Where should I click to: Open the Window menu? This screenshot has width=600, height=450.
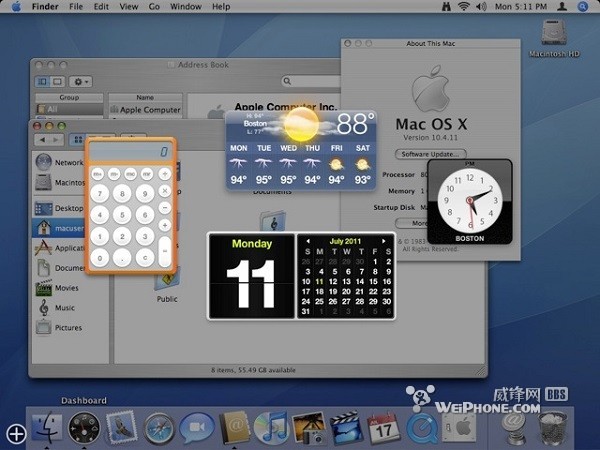[186, 7]
